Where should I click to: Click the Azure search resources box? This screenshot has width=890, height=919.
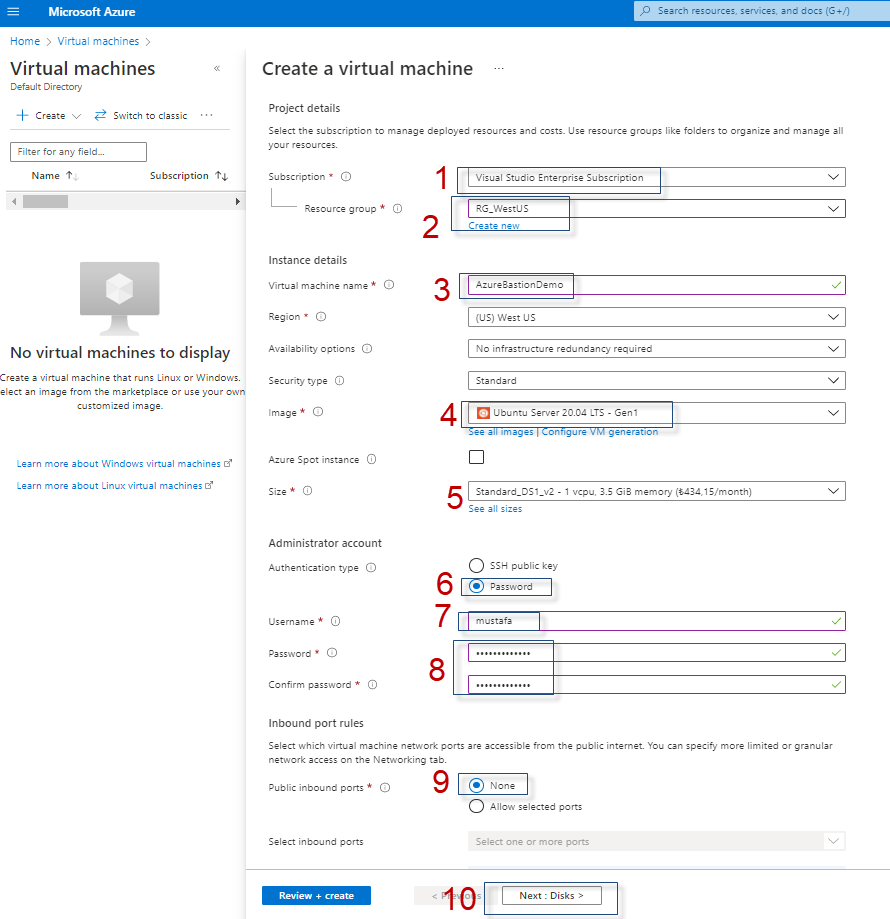[x=762, y=11]
